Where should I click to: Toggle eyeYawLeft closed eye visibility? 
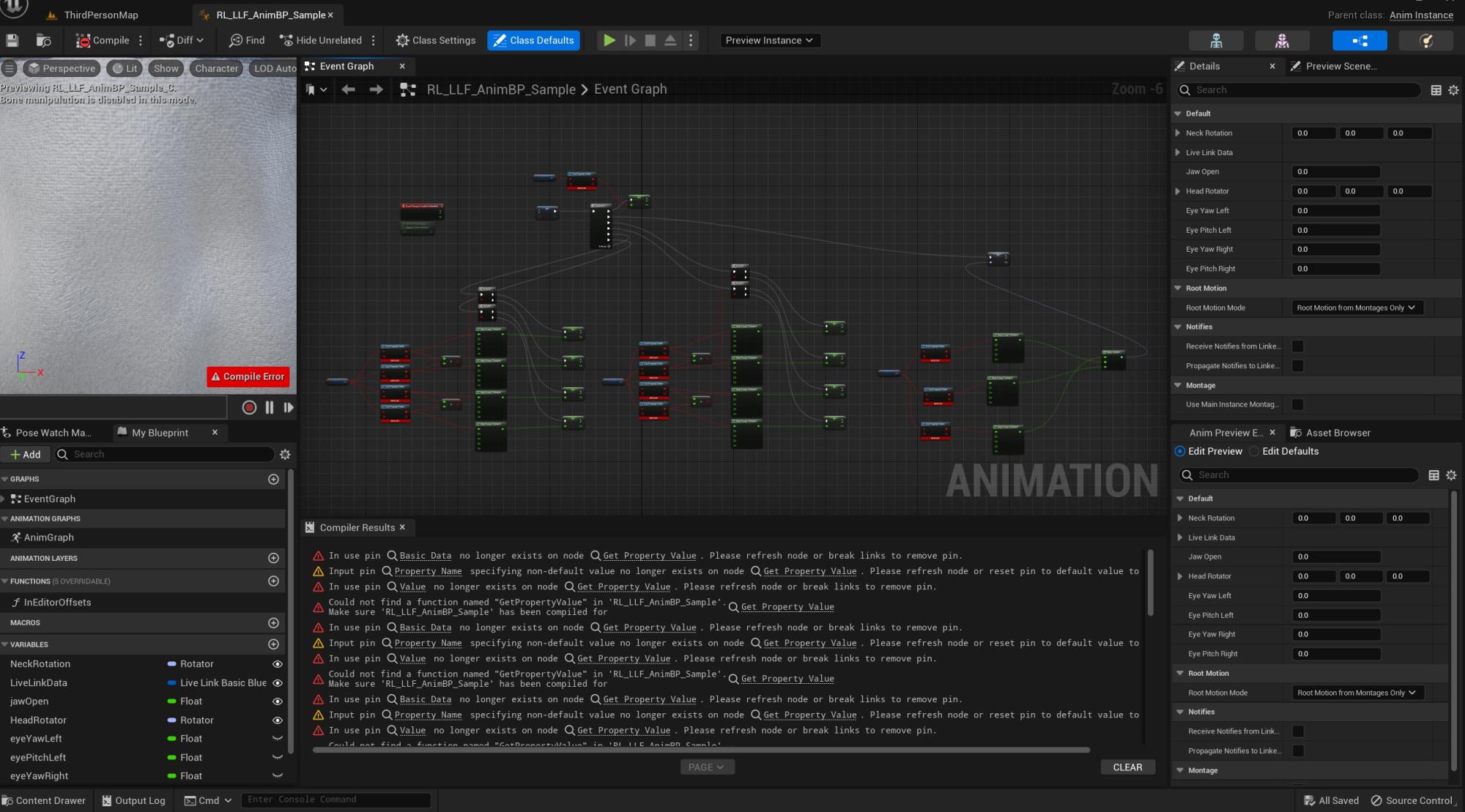(x=278, y=739)
